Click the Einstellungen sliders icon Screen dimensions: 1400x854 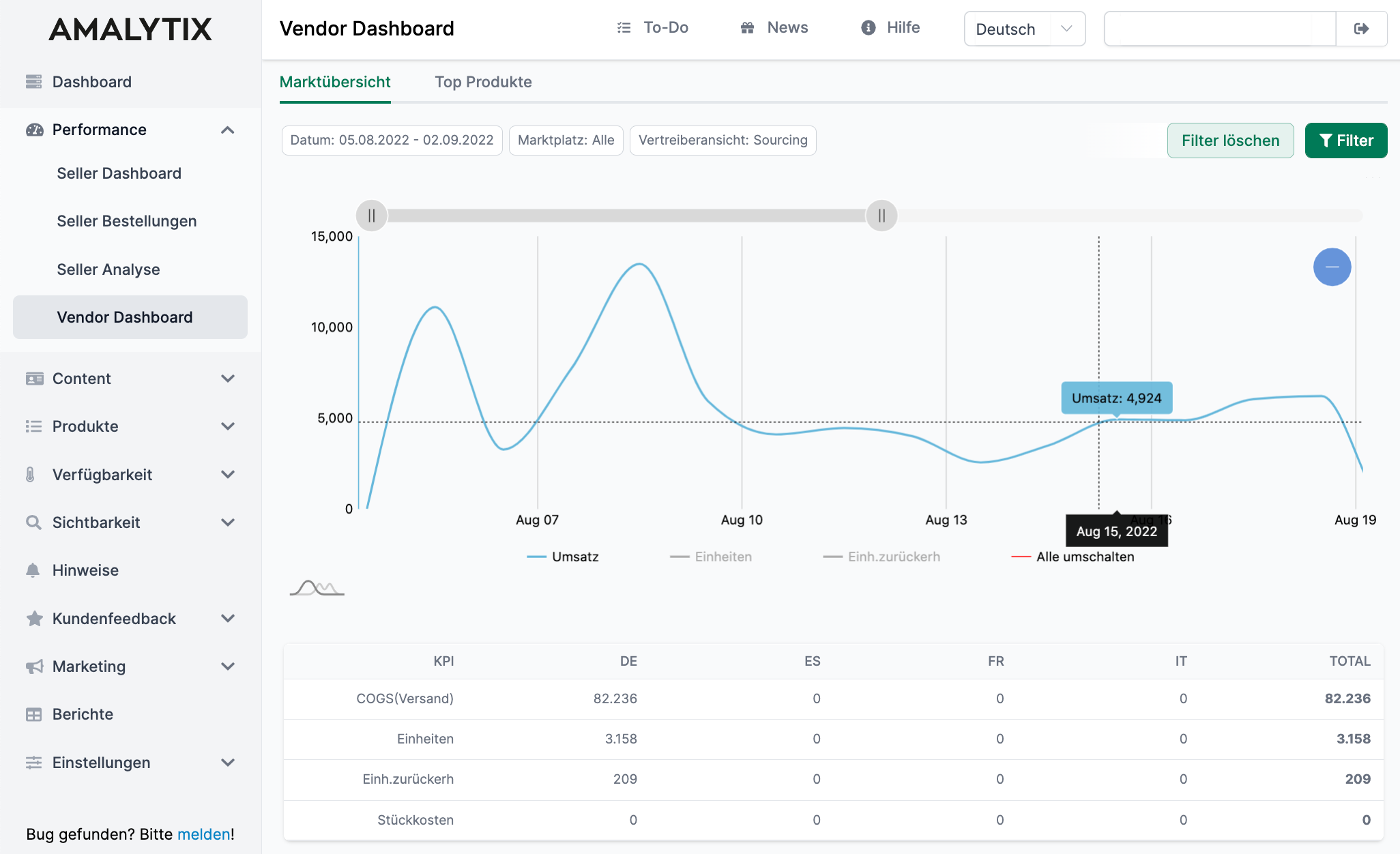(34, 763)
